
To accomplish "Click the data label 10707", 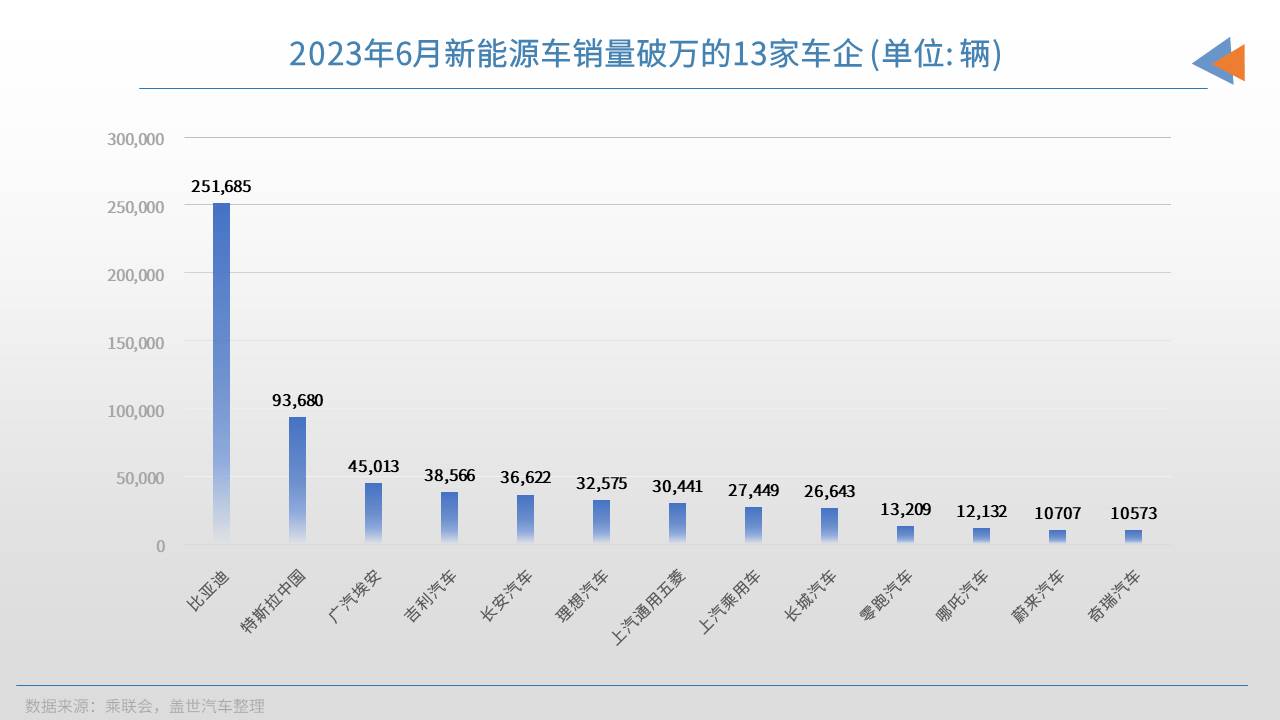I will tap(1058, 513).
